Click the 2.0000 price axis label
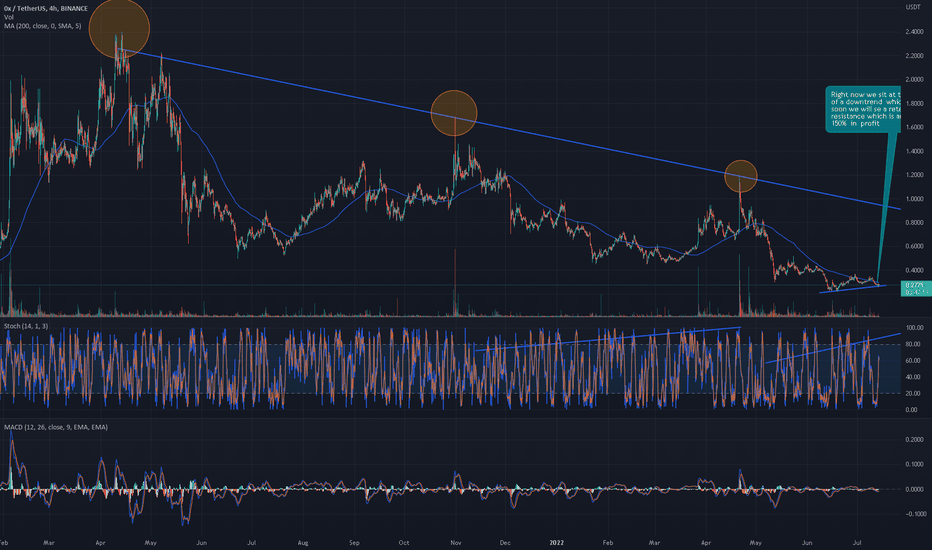 914,79
